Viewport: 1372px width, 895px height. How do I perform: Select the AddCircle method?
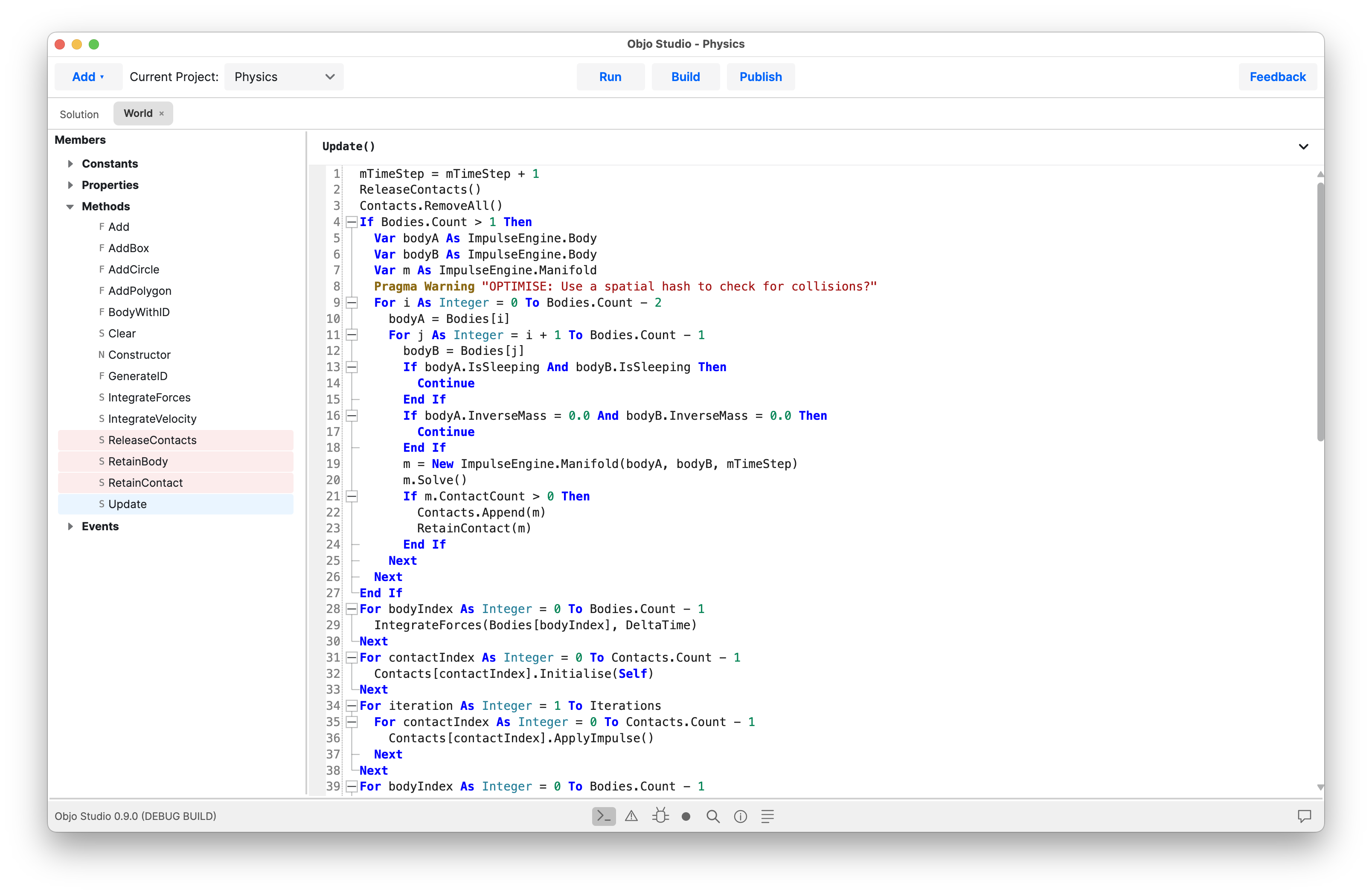(x=175, y=270)
